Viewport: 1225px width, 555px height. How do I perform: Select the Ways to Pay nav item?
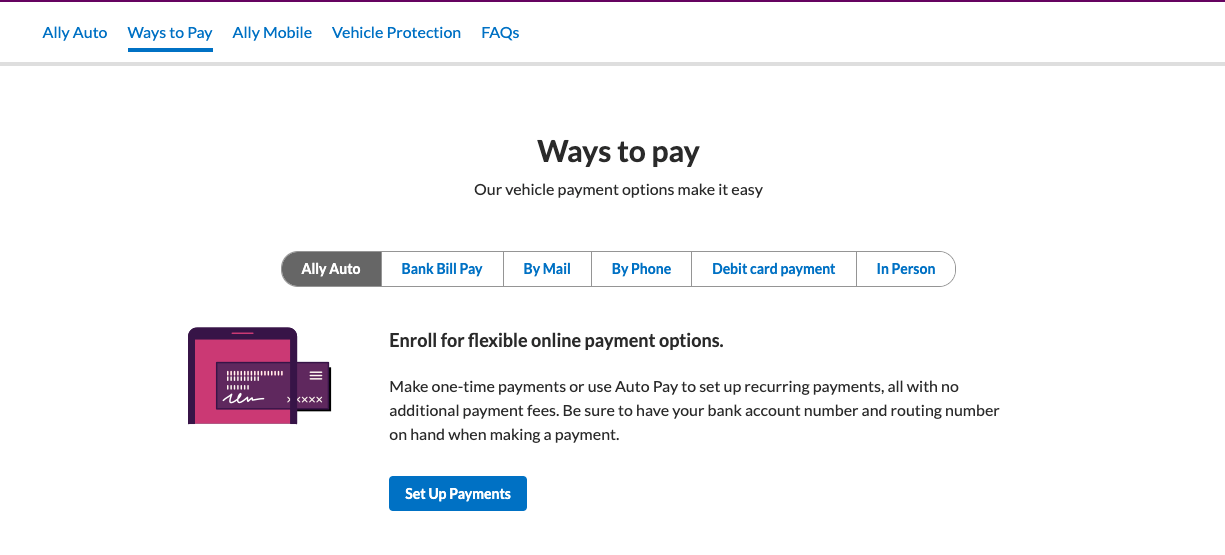[x=170, y=33]
